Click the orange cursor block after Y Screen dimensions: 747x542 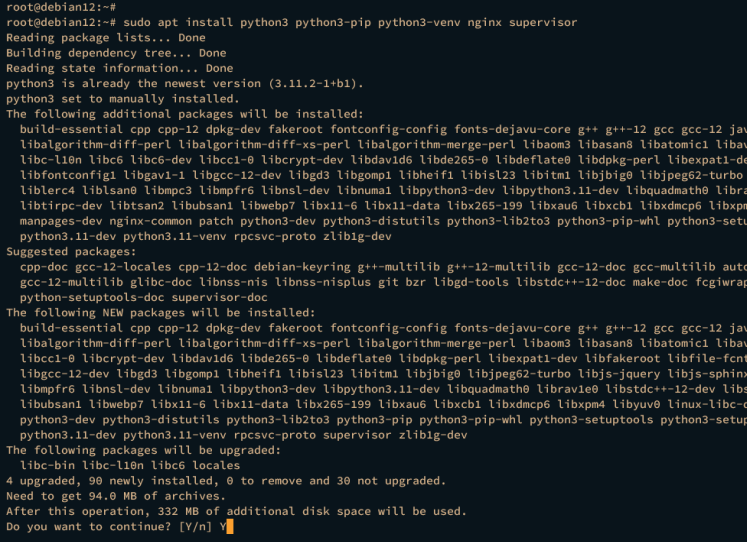pos(230,527)
